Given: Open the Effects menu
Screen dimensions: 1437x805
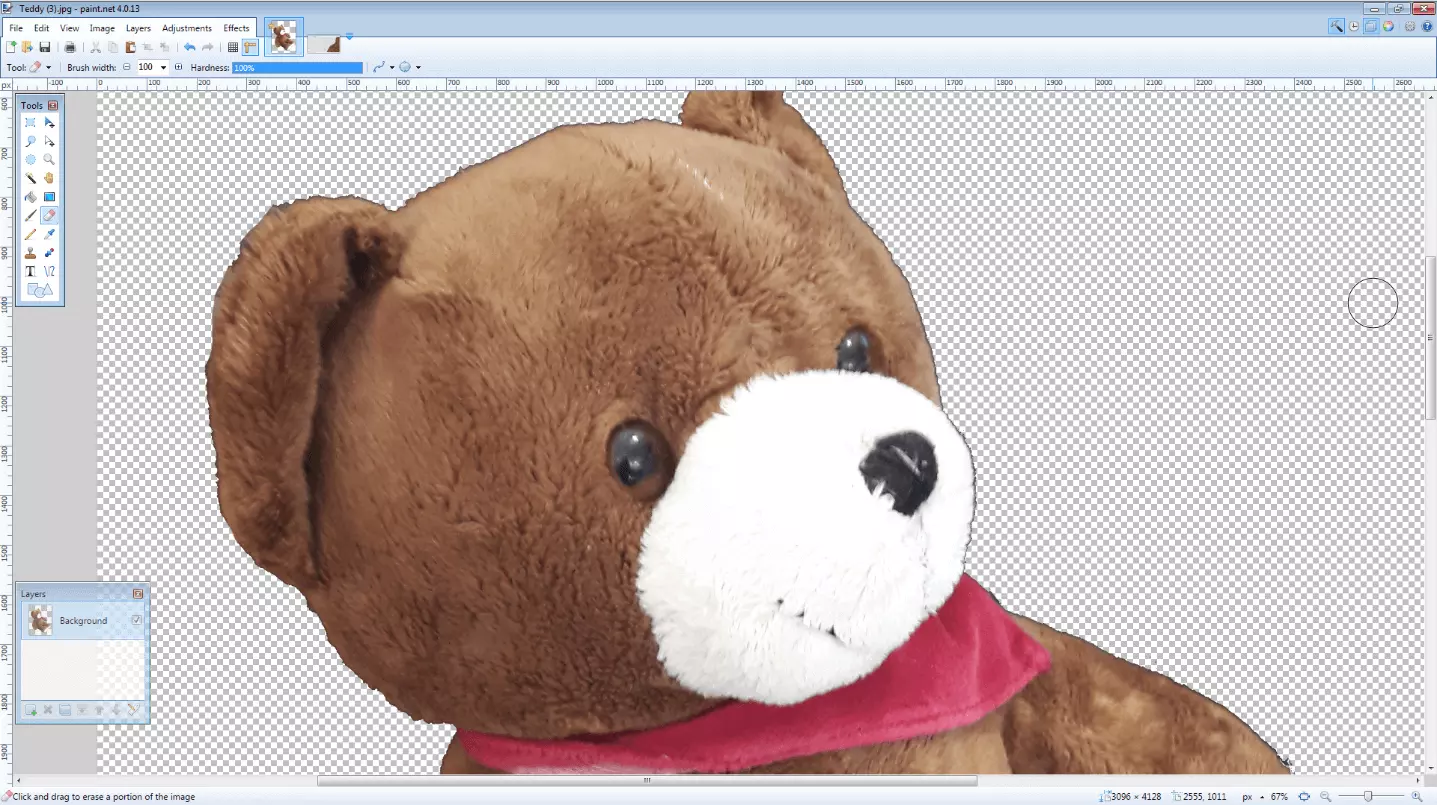Looking at the screenshot, I should tap(236, 28).
